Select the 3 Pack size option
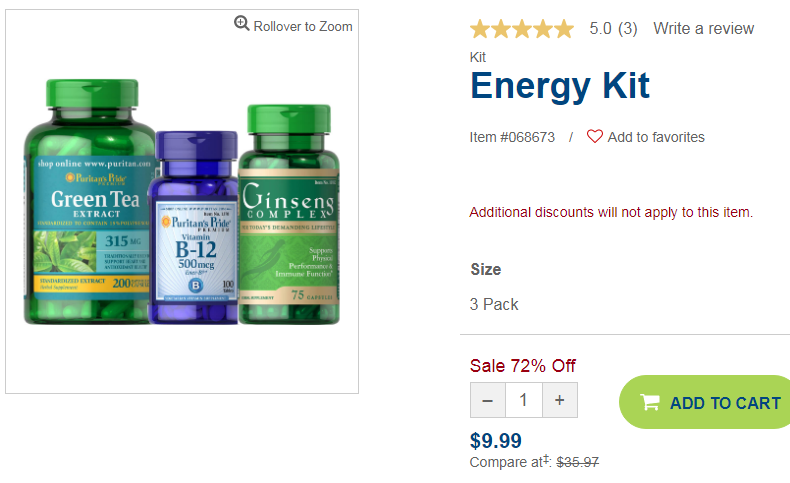 pos(494,304)
